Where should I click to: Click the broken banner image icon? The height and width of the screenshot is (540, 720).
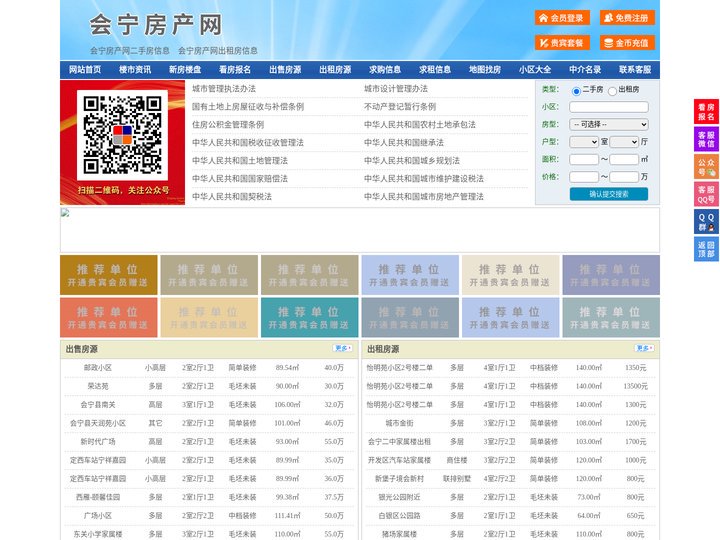point(65,213)
